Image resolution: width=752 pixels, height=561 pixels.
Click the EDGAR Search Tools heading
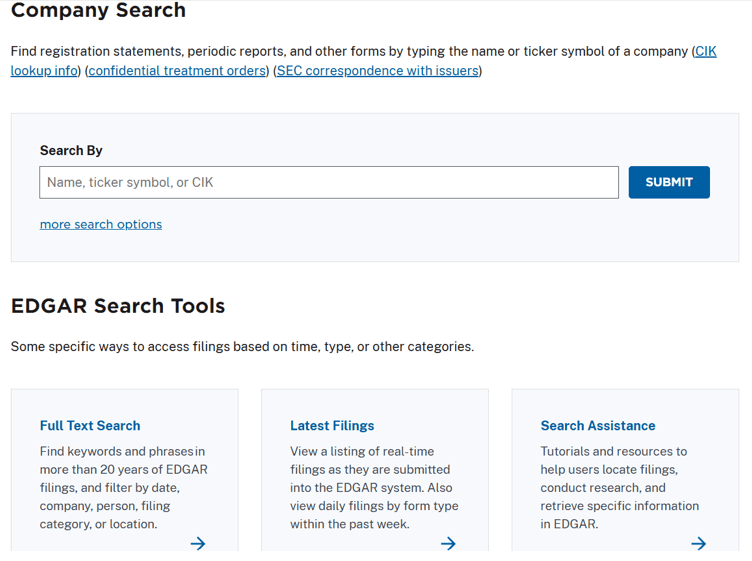pyautogui.click(x=118, y=306)
